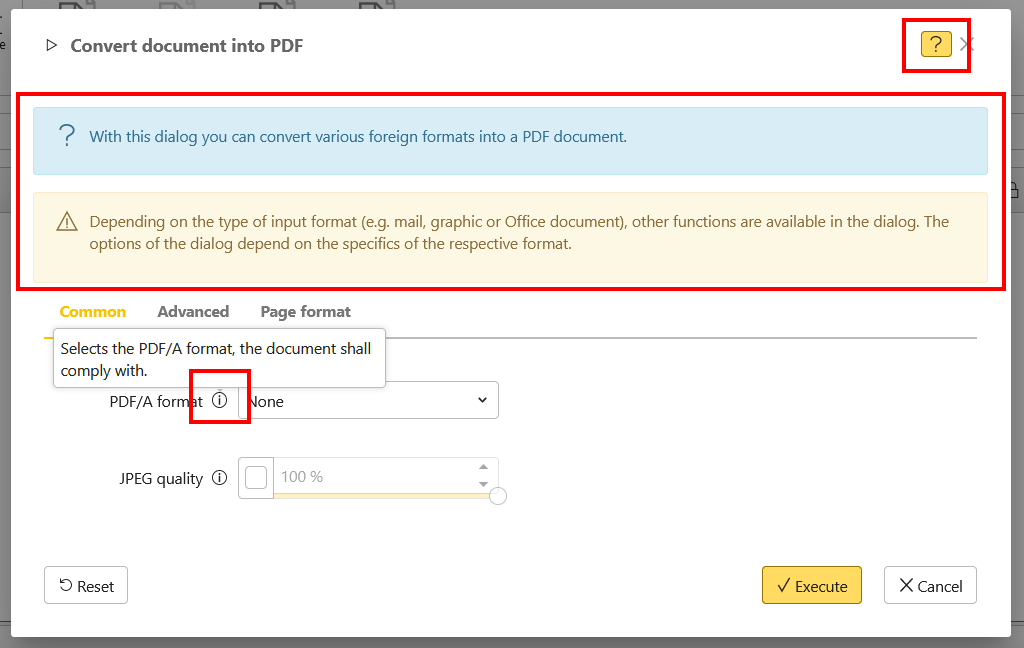Enable the JPEG quality checkbox
This screenshot has height=648, width=1024.
click(x=256, y=478)
